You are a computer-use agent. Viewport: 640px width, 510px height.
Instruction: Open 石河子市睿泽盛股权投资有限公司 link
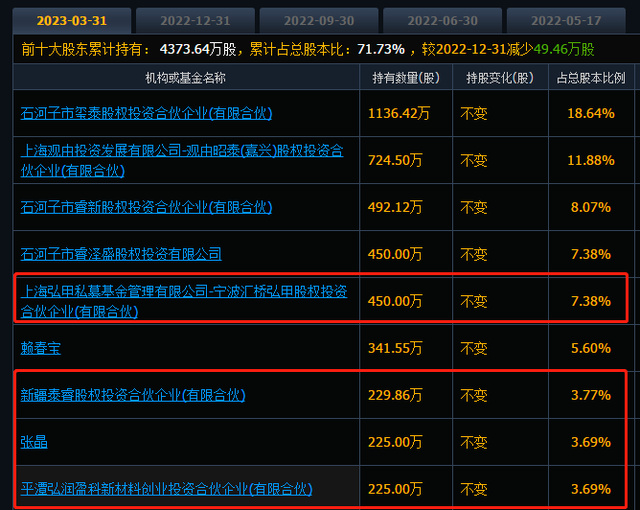click(x=121, y=254)
